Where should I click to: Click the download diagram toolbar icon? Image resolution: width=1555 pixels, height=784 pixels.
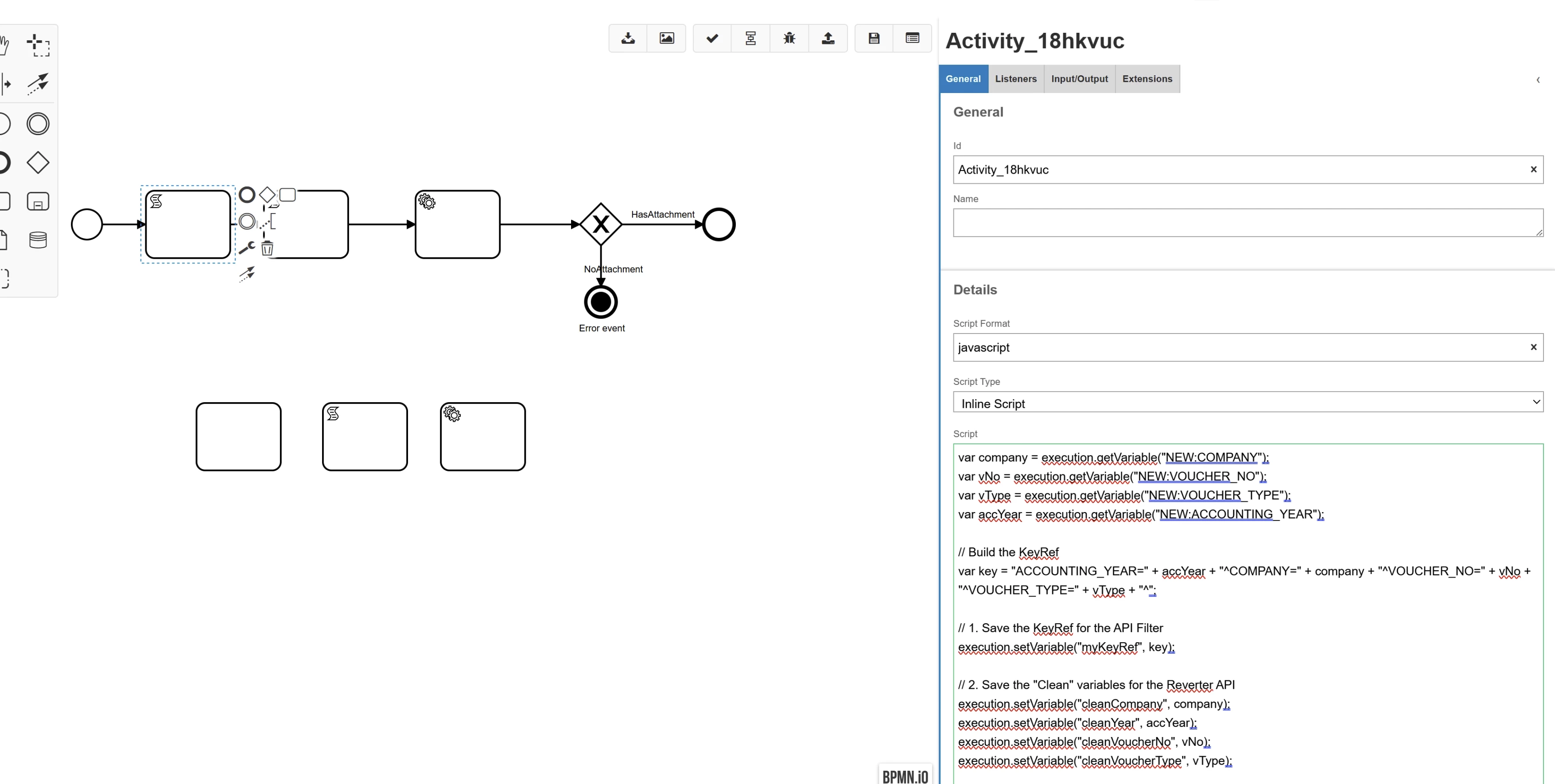pyautogui.click(x=628, y=38)
